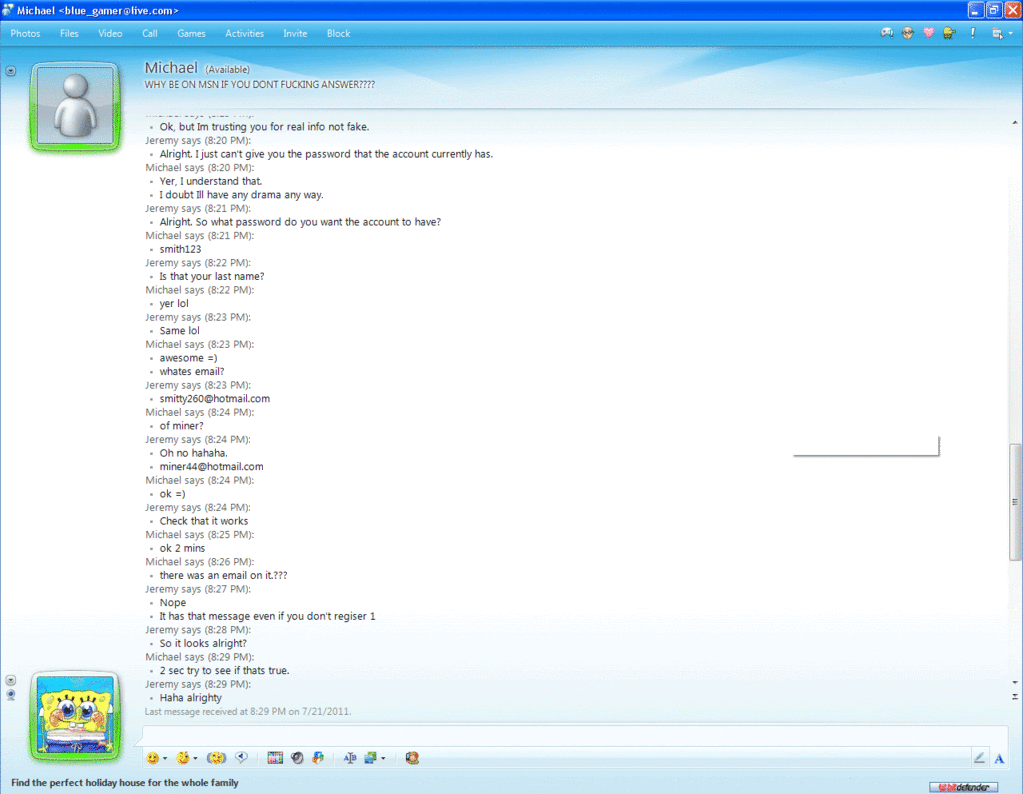Expand the top-right options dropdown arrow

point(1011,34)
